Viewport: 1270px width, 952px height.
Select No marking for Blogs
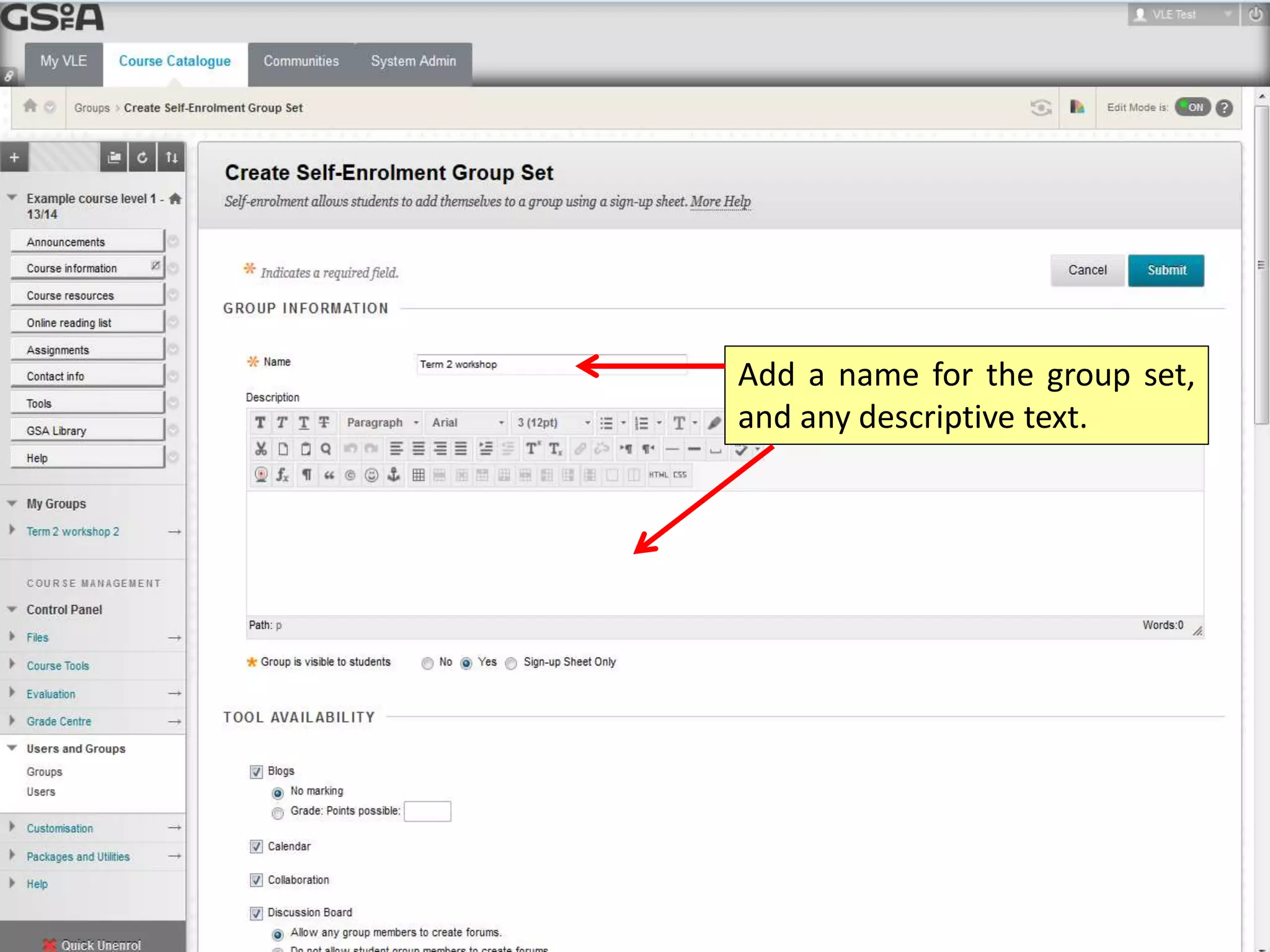[278, 793]
